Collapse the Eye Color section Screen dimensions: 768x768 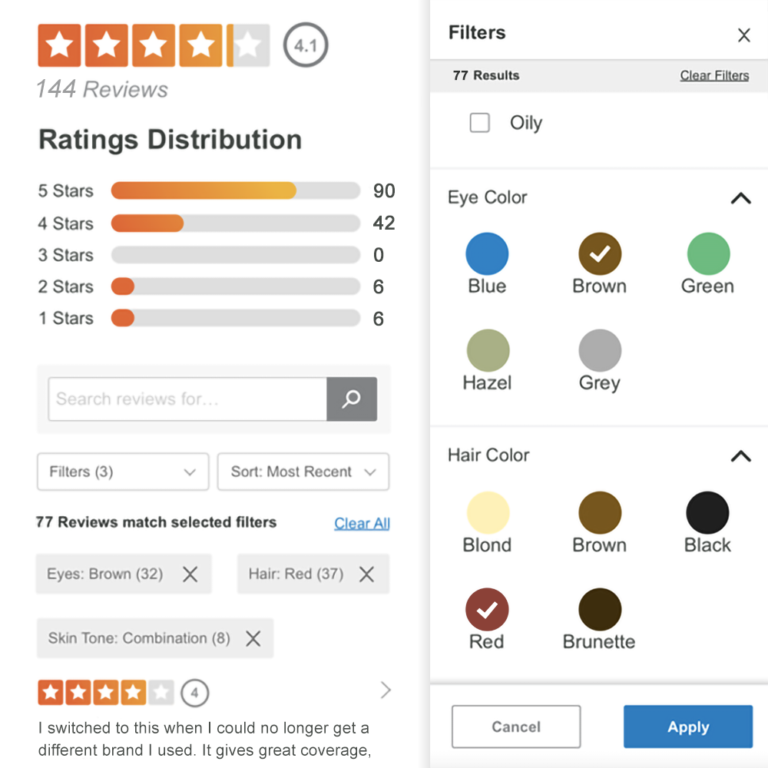tap(740, 198)
